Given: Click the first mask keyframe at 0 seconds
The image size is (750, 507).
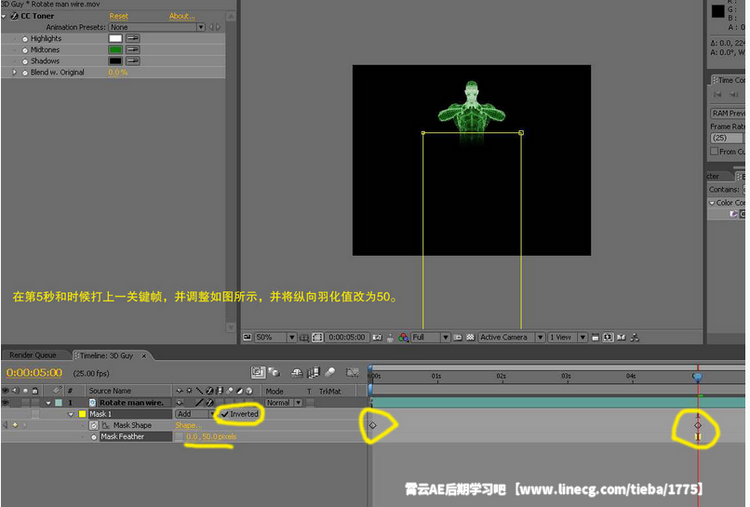Looking at the screenshot, I should coord(373,425).
